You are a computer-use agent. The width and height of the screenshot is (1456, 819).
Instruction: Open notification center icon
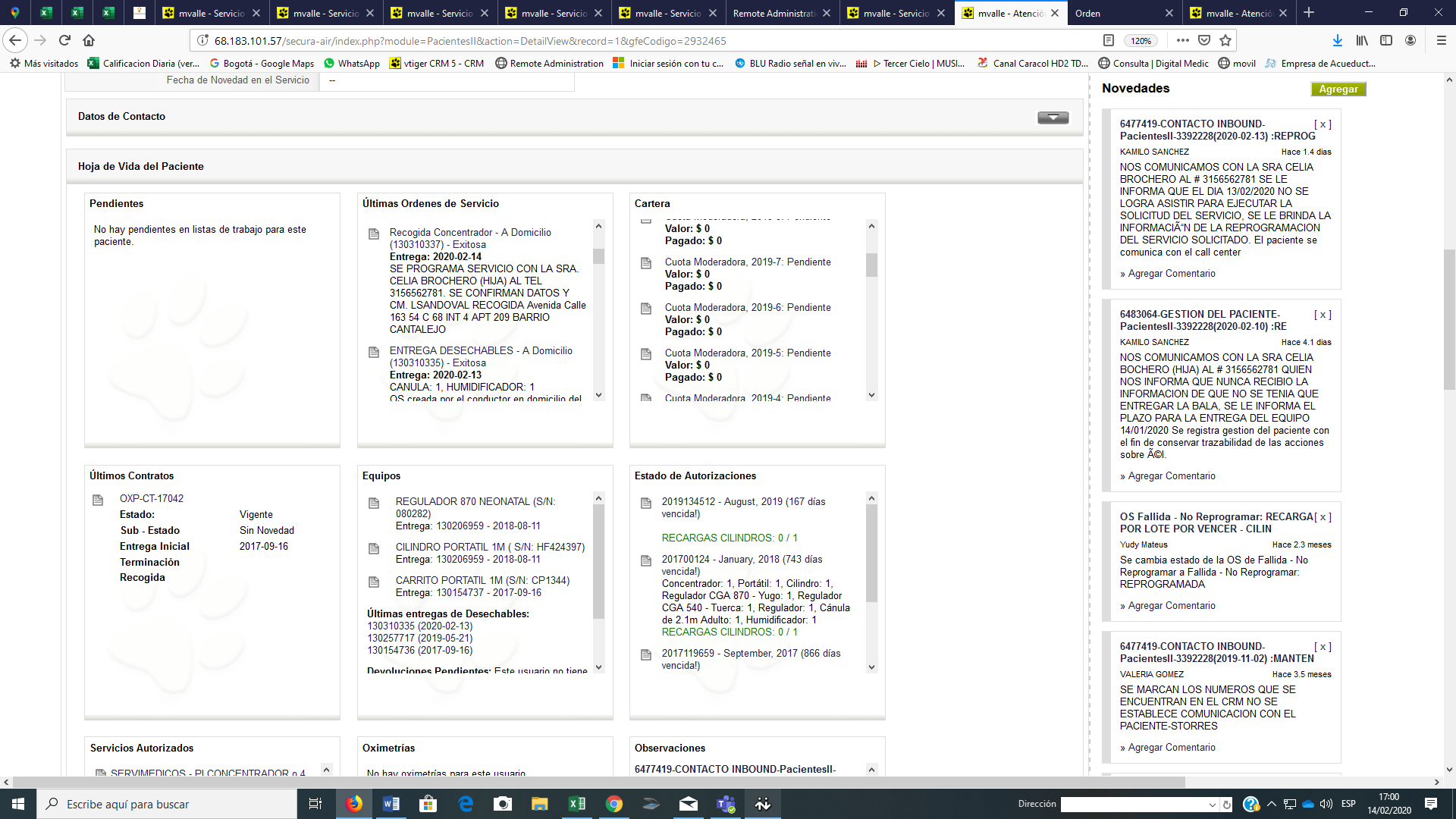pyautogui.click(x=1431, y=804)
